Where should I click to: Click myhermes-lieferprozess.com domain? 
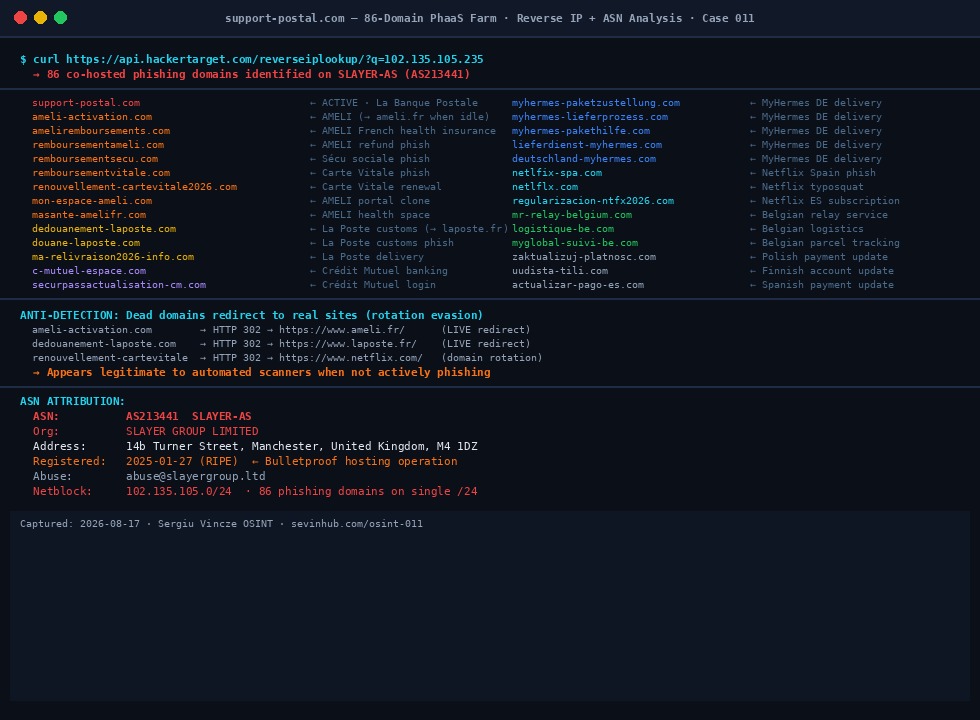589,117
